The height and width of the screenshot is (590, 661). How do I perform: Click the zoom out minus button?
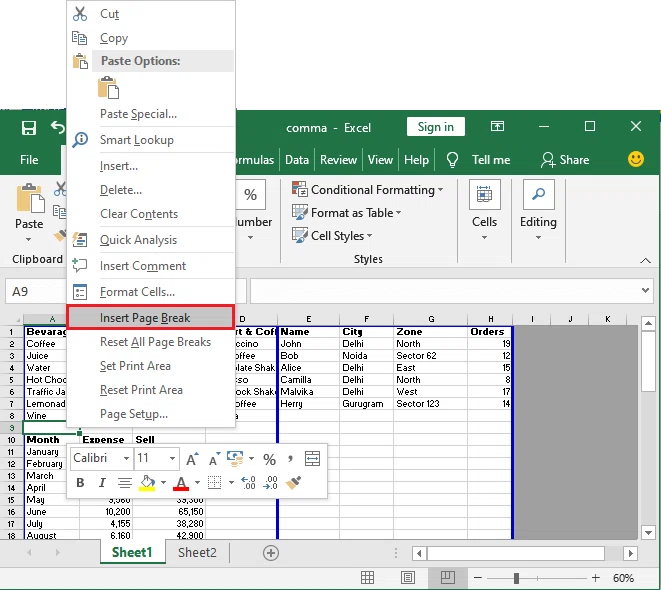tap(478, 578)
